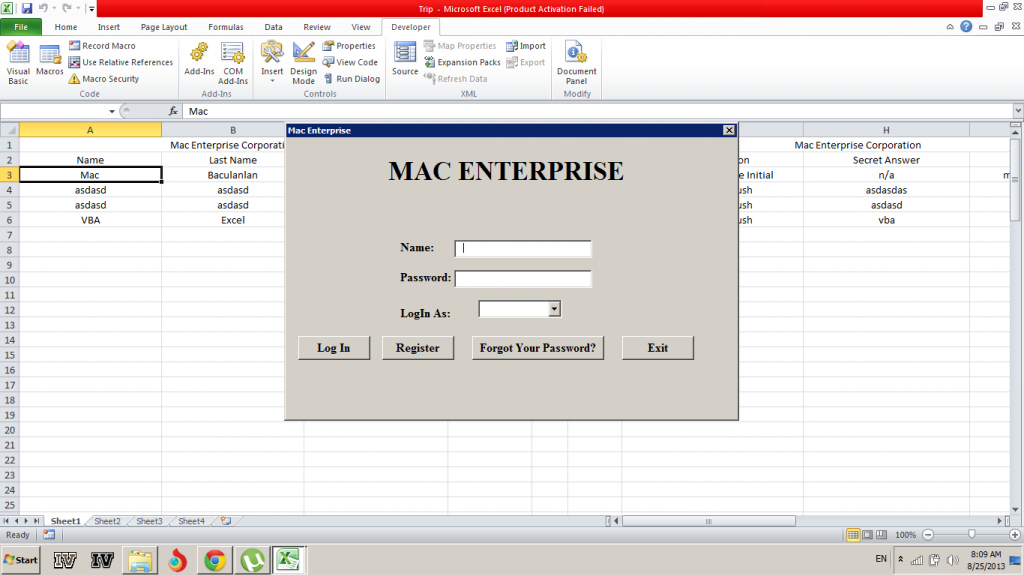
Task: Click Run Dialog
Action: 351,78
